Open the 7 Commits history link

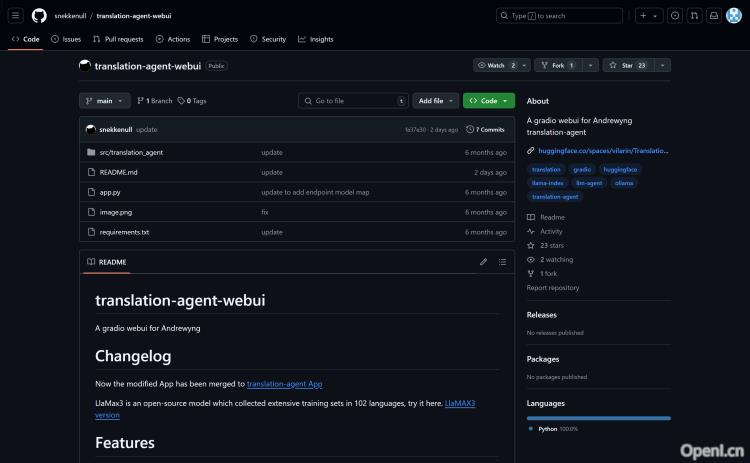point(486,129)
